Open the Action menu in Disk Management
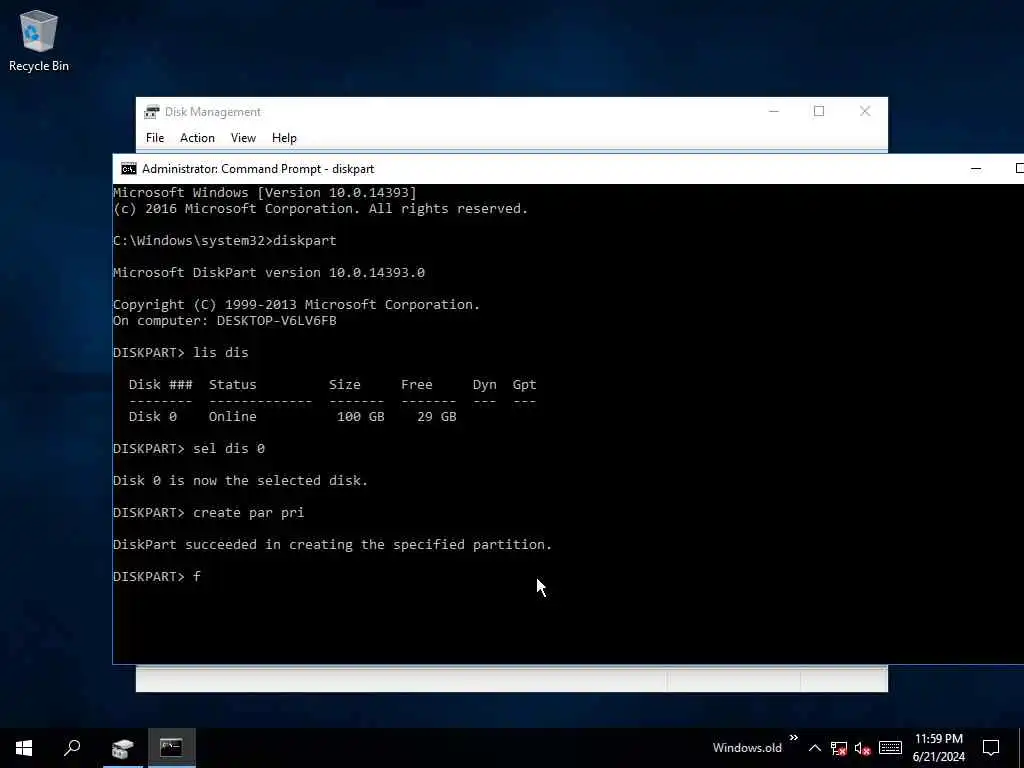Screen dimensions: 1024x768 (x=197, y=138)
